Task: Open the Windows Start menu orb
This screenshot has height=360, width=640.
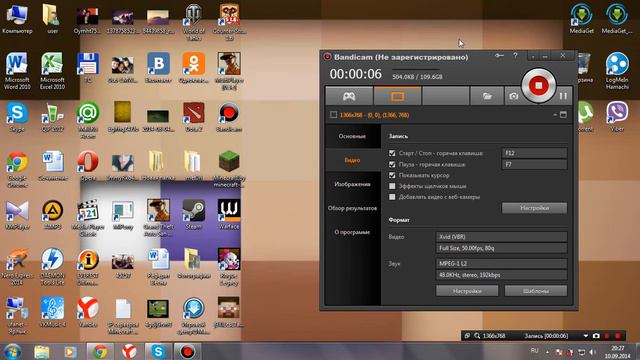Action: pos(12,351)
